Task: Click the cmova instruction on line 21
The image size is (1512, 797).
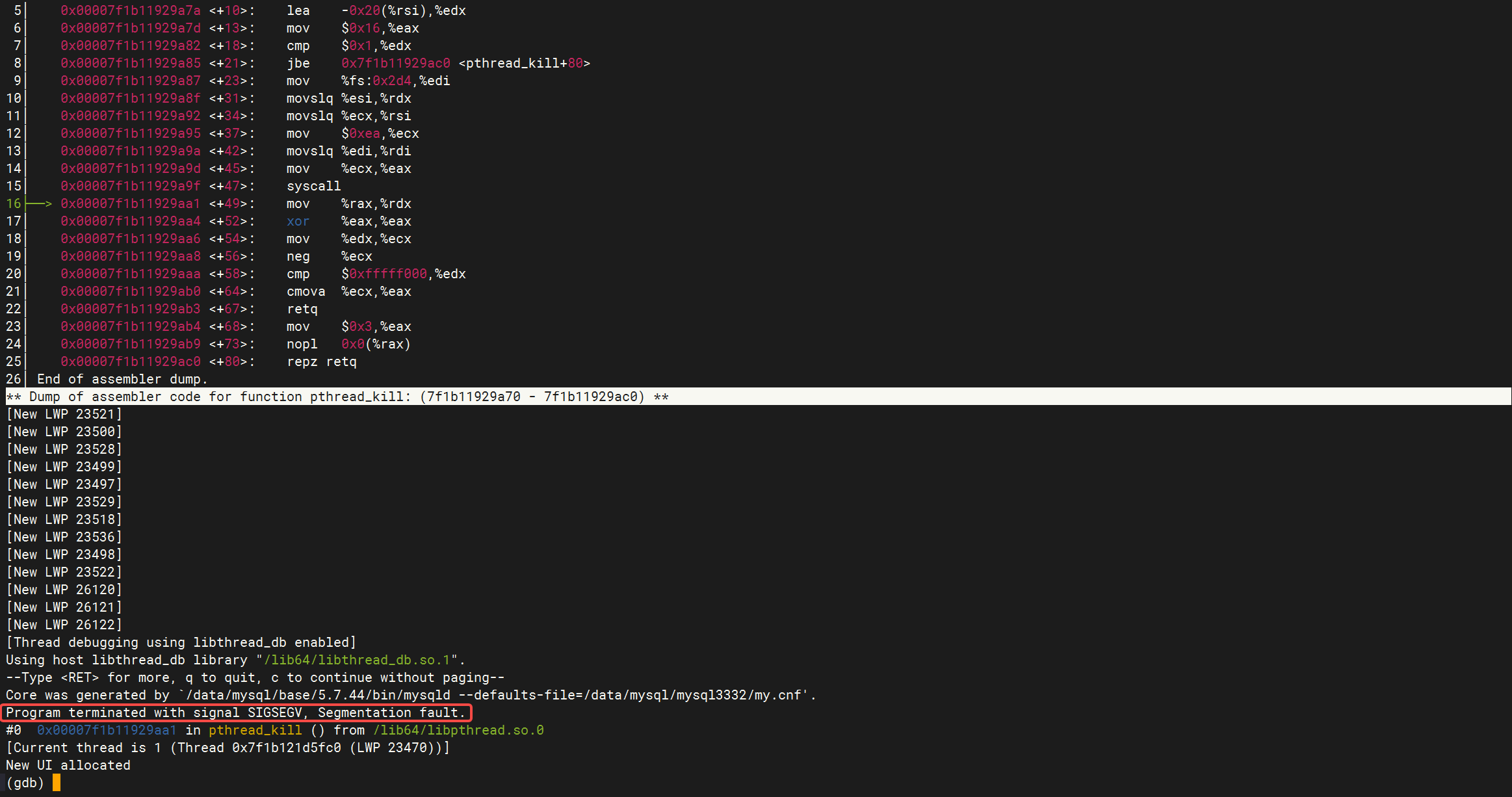Action: 306,292
